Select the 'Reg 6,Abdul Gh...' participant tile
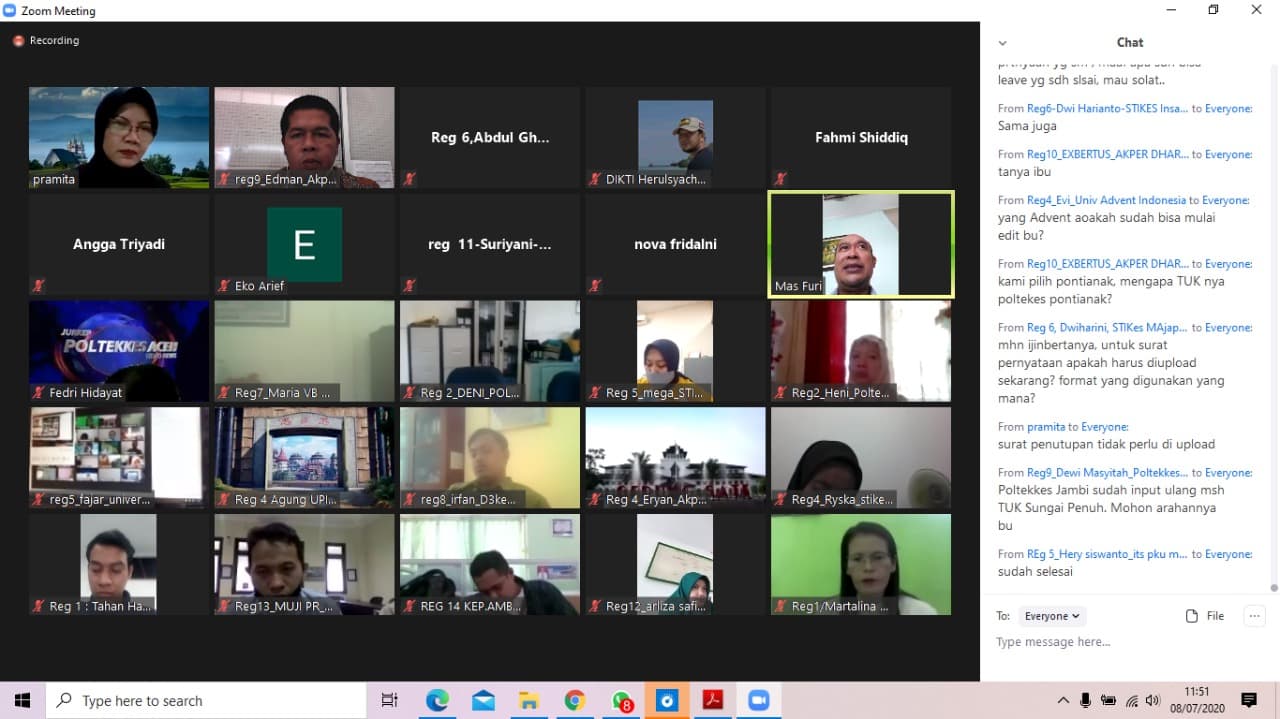 (x=490, y=137)
